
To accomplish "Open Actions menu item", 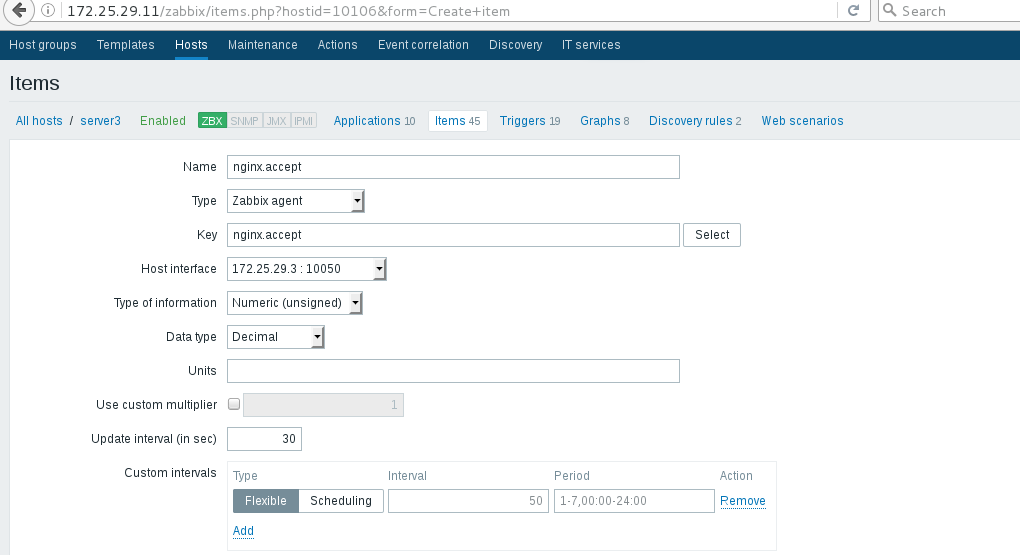I will (x=338, y=45).
